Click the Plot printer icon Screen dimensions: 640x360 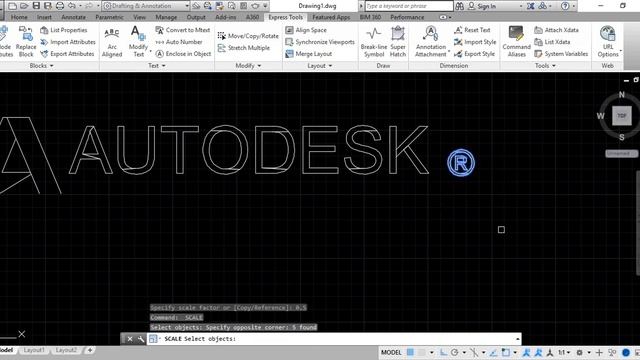coord(60,6)
